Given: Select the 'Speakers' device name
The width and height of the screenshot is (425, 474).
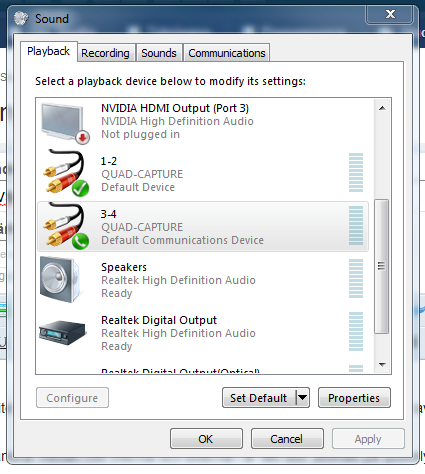Looking at the screenshot, I should tap(124, 267).
